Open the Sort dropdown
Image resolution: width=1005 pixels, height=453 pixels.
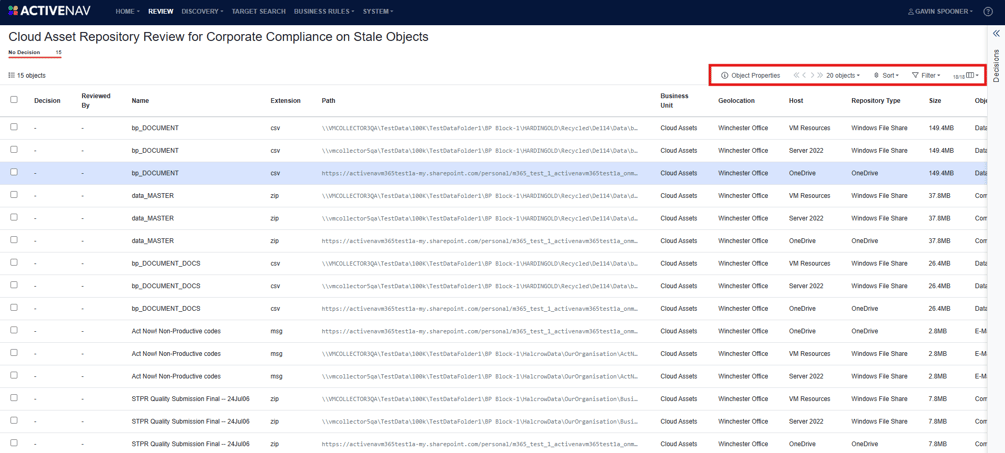(x=886, y=76)
